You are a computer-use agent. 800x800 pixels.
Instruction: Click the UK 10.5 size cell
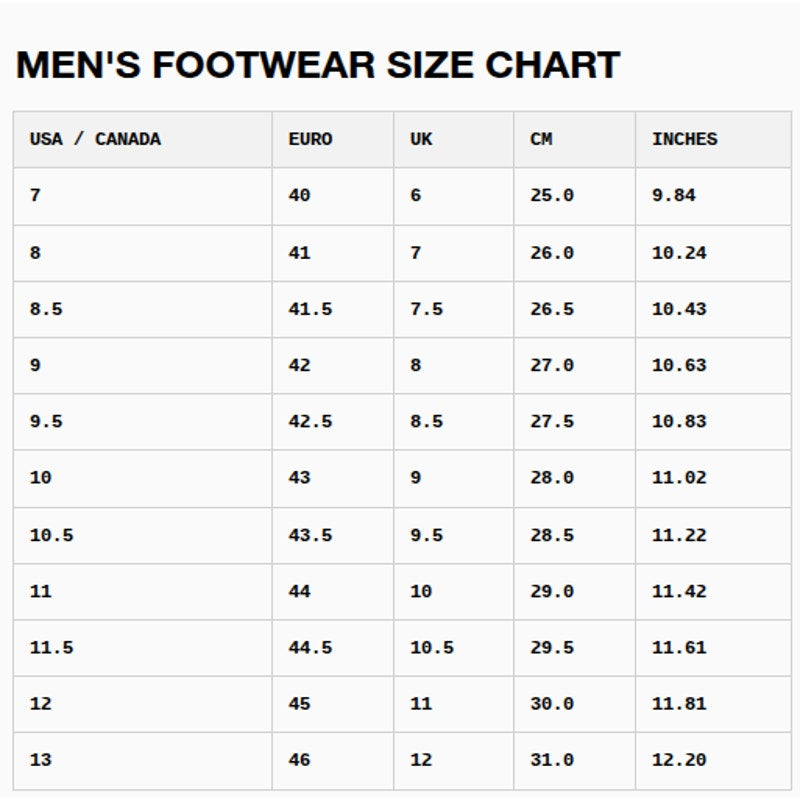[454, 648]
